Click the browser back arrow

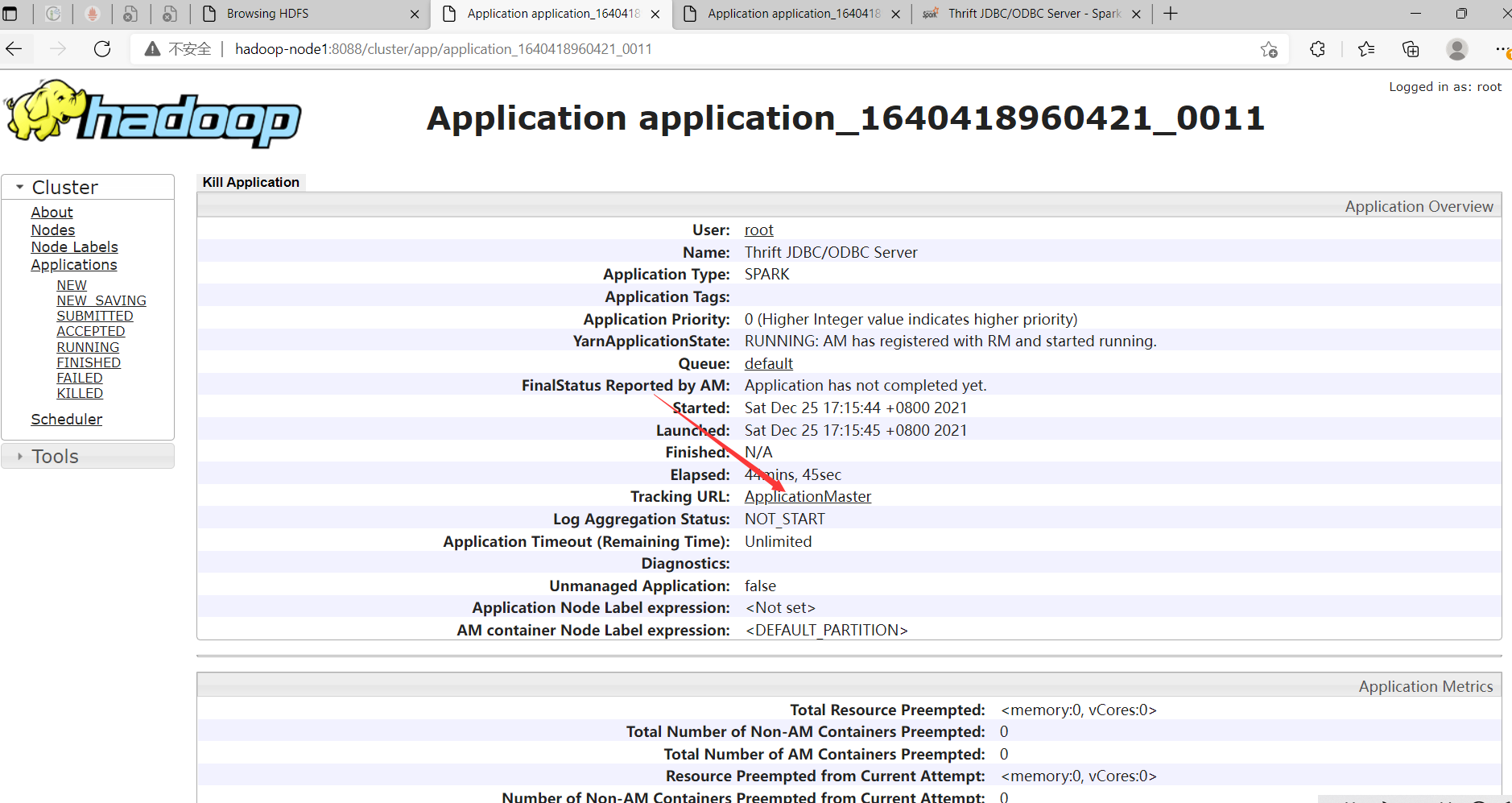(x=15, y=49)
